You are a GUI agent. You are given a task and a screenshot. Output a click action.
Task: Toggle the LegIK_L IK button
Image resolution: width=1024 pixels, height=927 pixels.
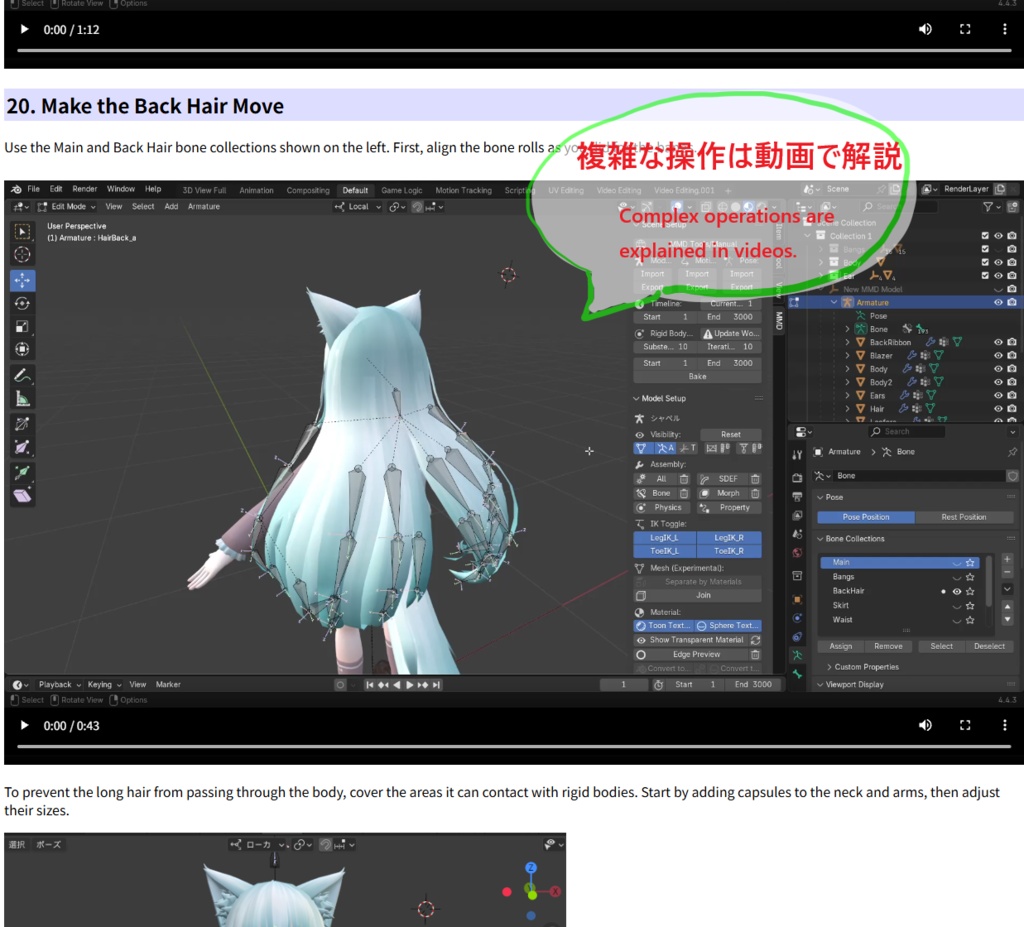664,538
